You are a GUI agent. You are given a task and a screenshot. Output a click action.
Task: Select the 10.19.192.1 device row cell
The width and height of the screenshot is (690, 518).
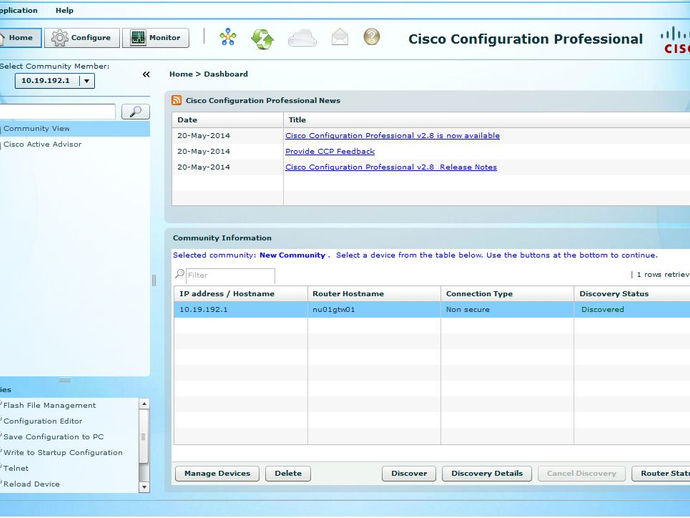(x=241, y=309)
